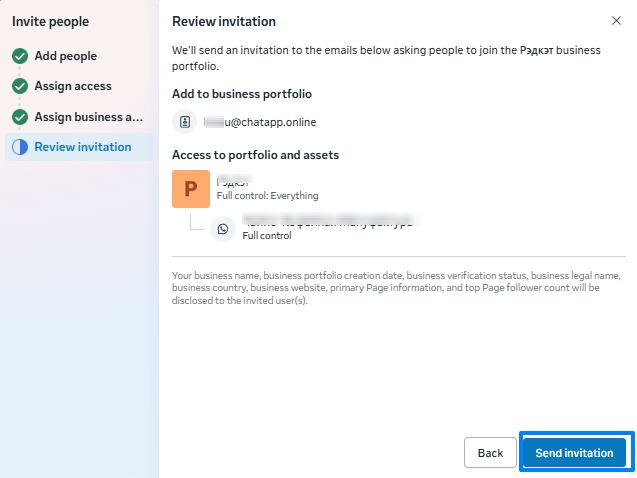
Task: Click the disclosure notice about business name
Action: click(x=396, y=287)
